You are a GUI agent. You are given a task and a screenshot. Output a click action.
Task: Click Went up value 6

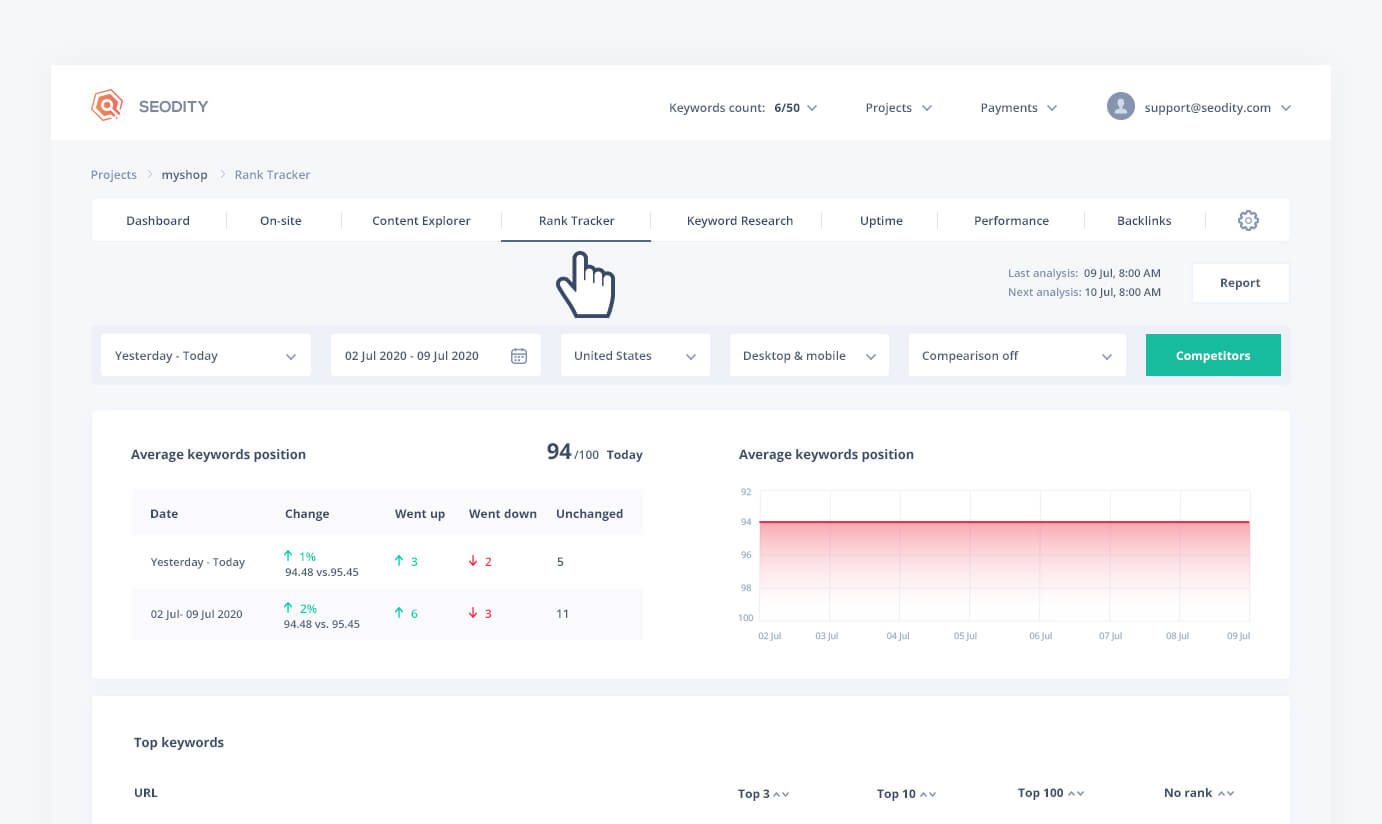pos(414,614)
